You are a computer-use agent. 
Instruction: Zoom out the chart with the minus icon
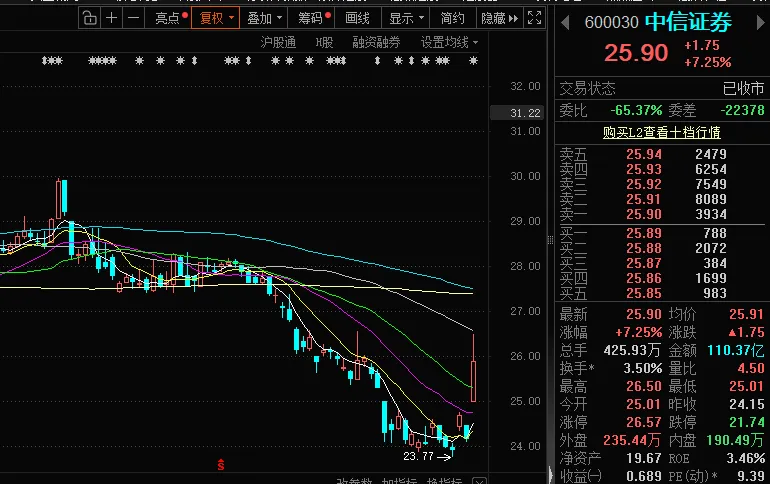(134, 18)
